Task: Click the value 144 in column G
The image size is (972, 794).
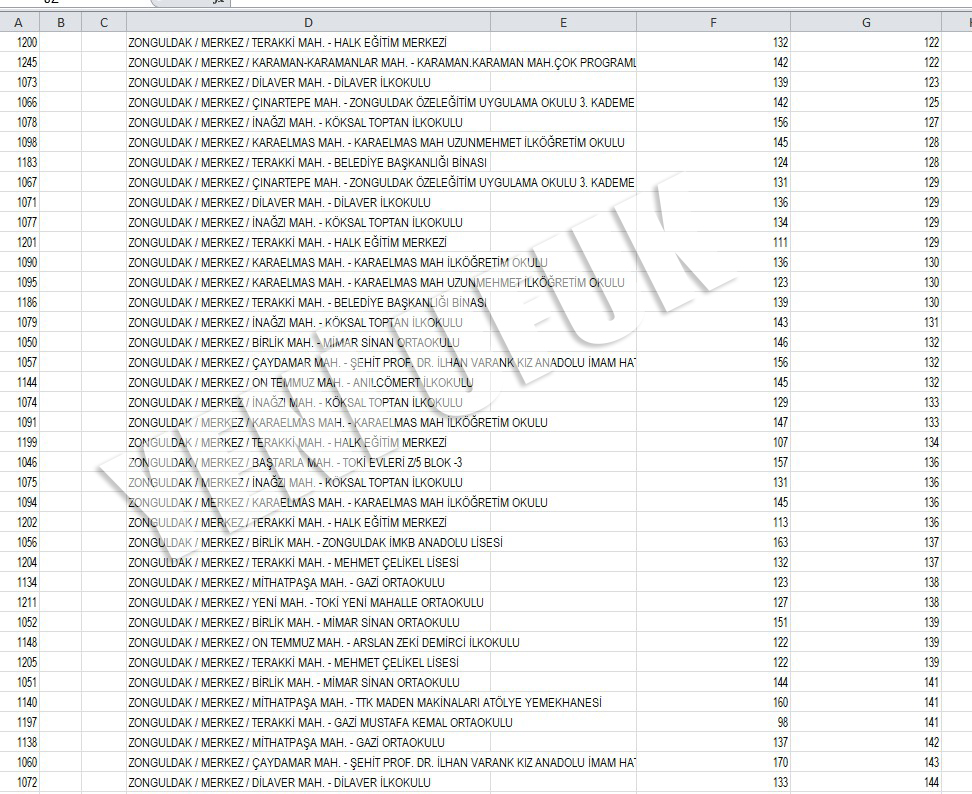Action: click(931, 782)
